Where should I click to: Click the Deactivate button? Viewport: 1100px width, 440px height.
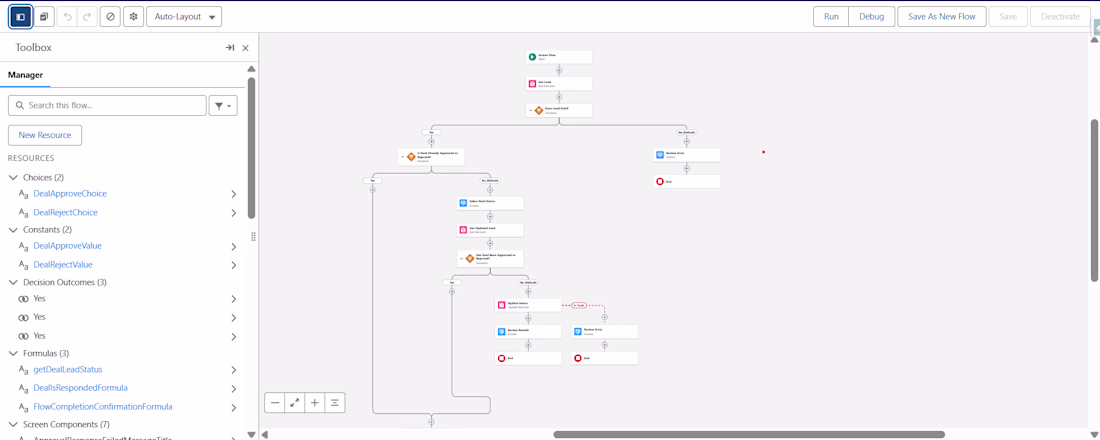(1060, 16)
